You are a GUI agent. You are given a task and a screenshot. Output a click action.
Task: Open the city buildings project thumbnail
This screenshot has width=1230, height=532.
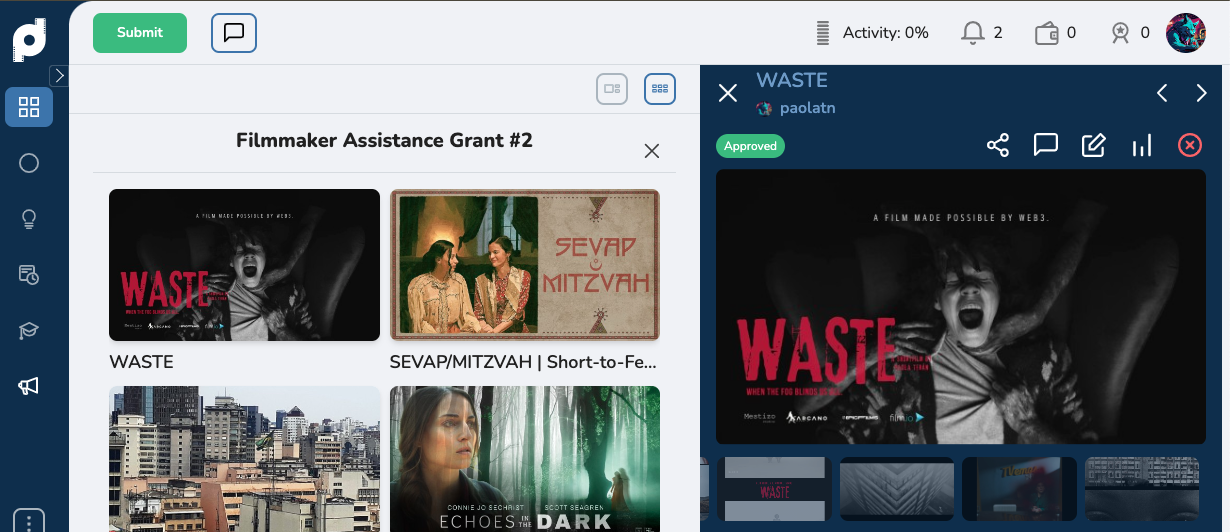(x=244, y=459)
